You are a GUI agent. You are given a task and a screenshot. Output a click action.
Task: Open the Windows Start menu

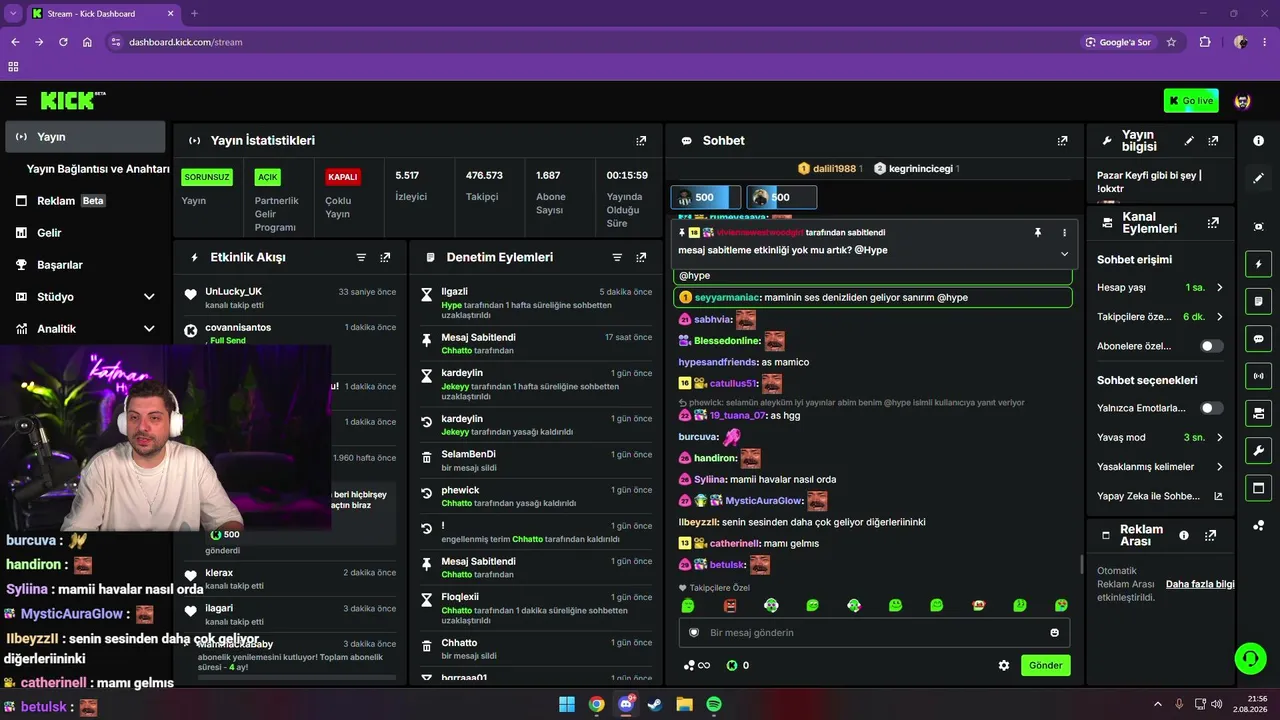tap(567, 704)
